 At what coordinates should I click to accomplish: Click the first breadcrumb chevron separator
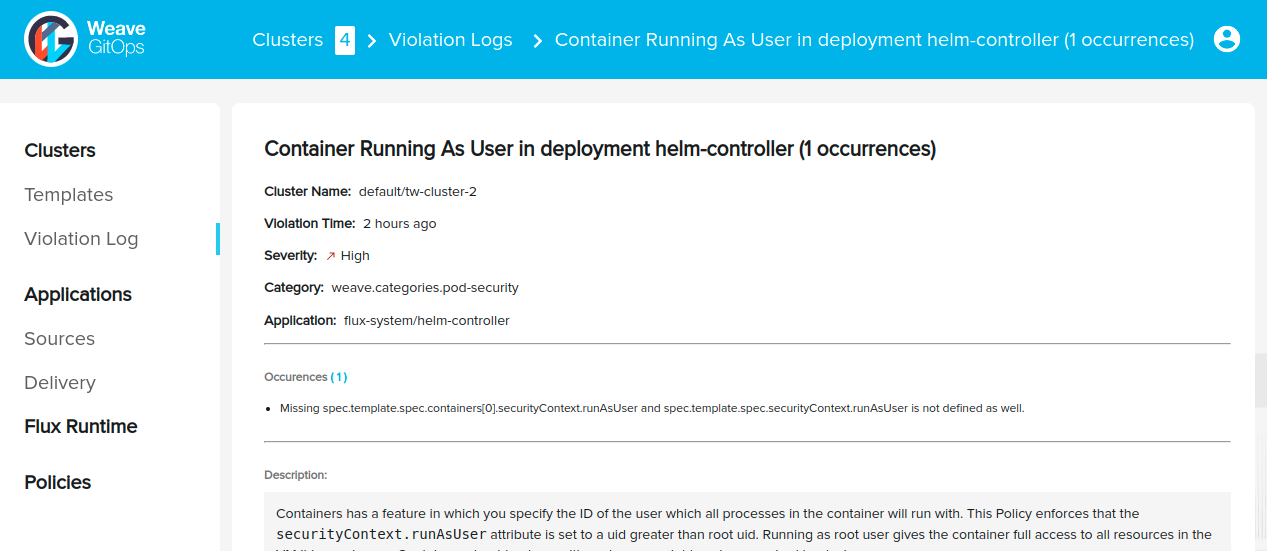click(372, 41)
